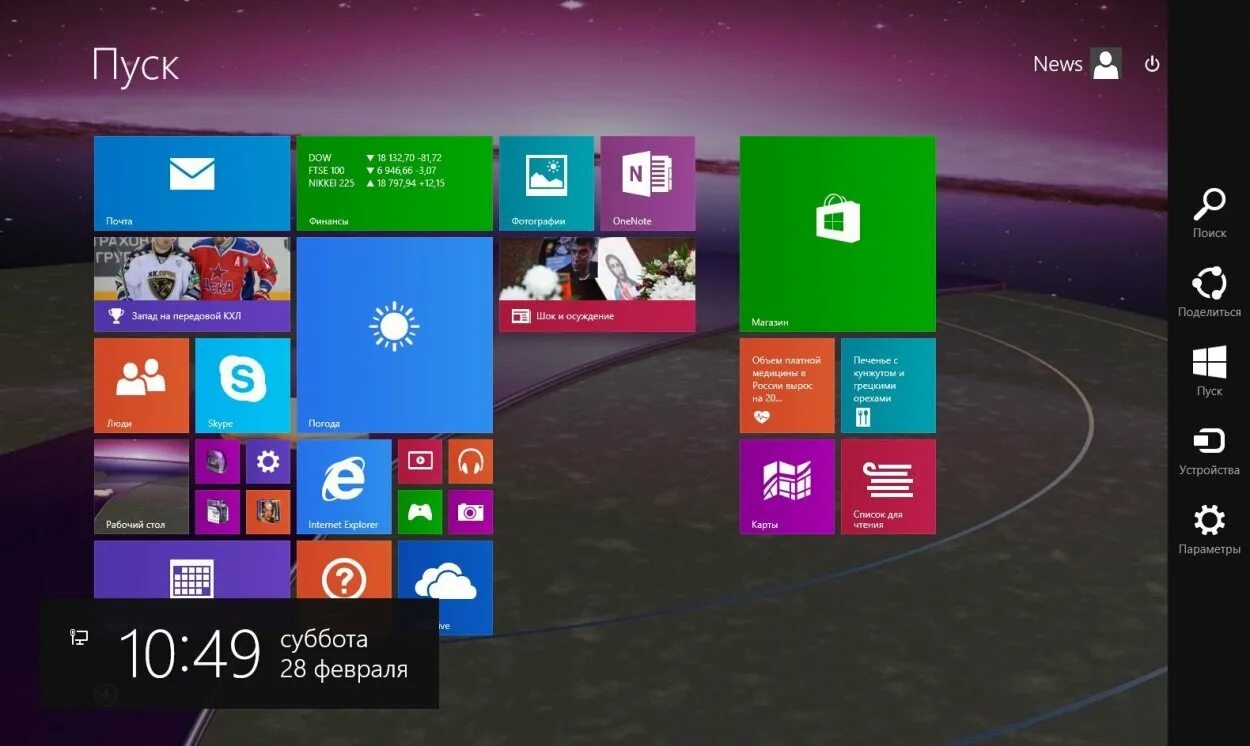Open sports tile Запад на передовой КХЛ

click(192, 284)
